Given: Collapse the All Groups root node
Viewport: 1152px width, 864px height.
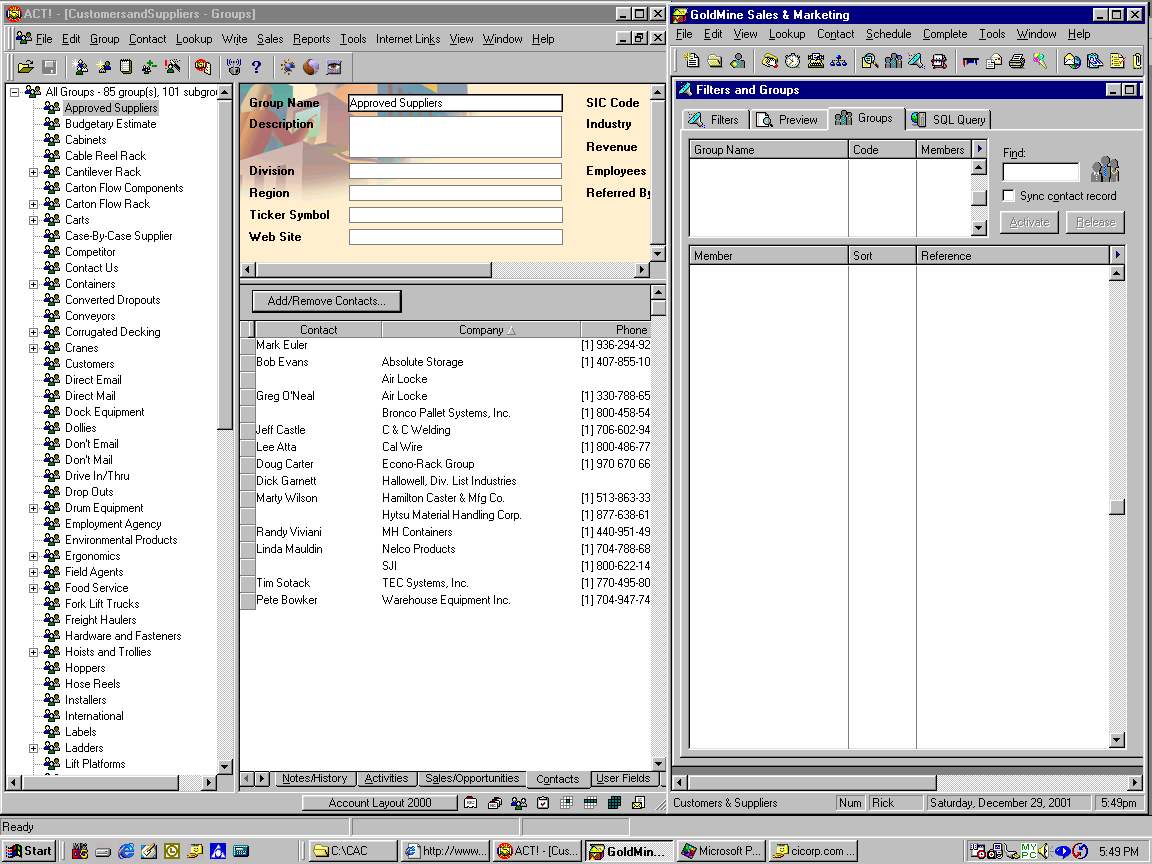Looking at the screenshot, I should 15,92.
